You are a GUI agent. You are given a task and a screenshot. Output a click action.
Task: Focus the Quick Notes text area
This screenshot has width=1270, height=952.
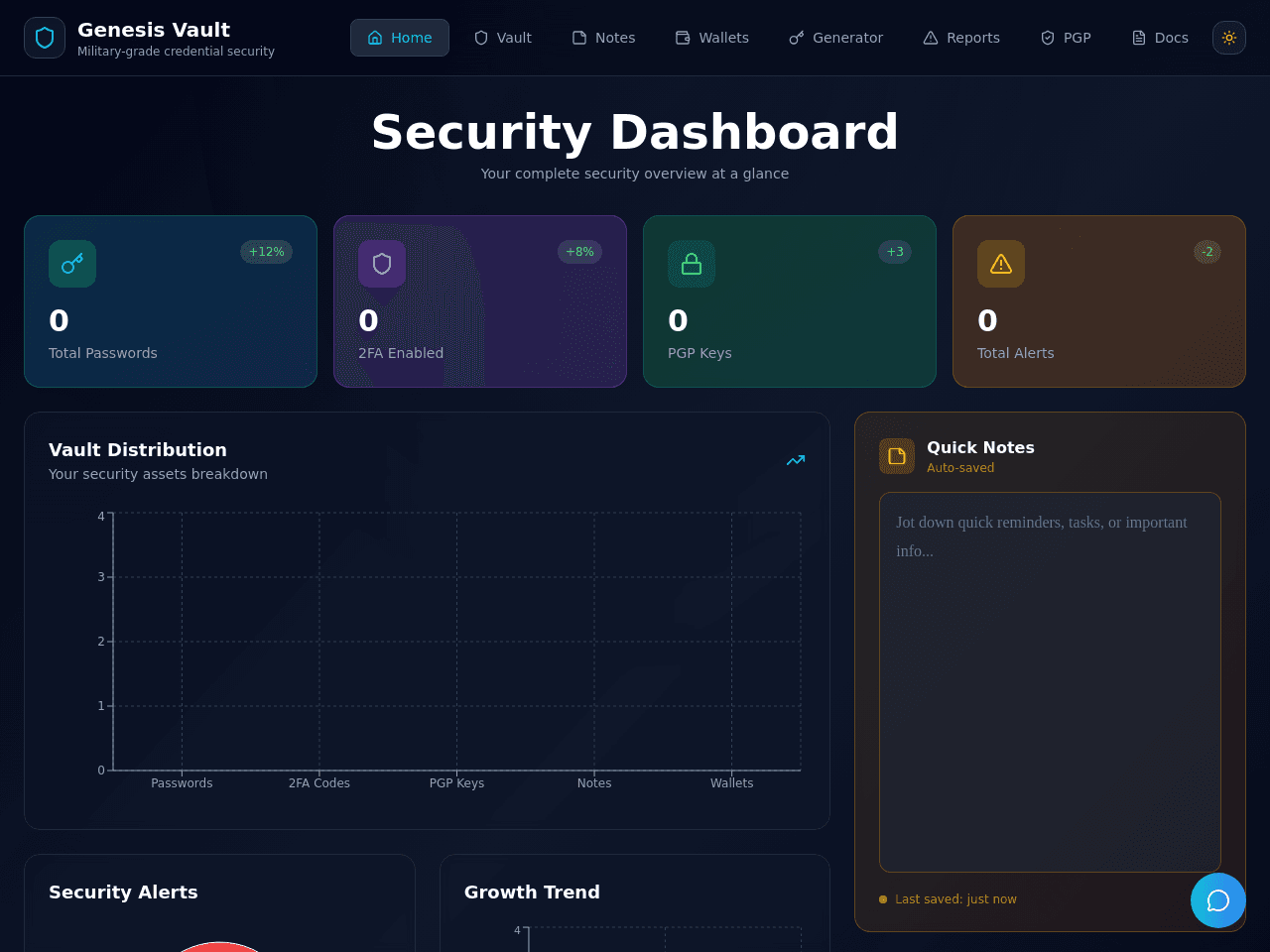point(1050,682)
